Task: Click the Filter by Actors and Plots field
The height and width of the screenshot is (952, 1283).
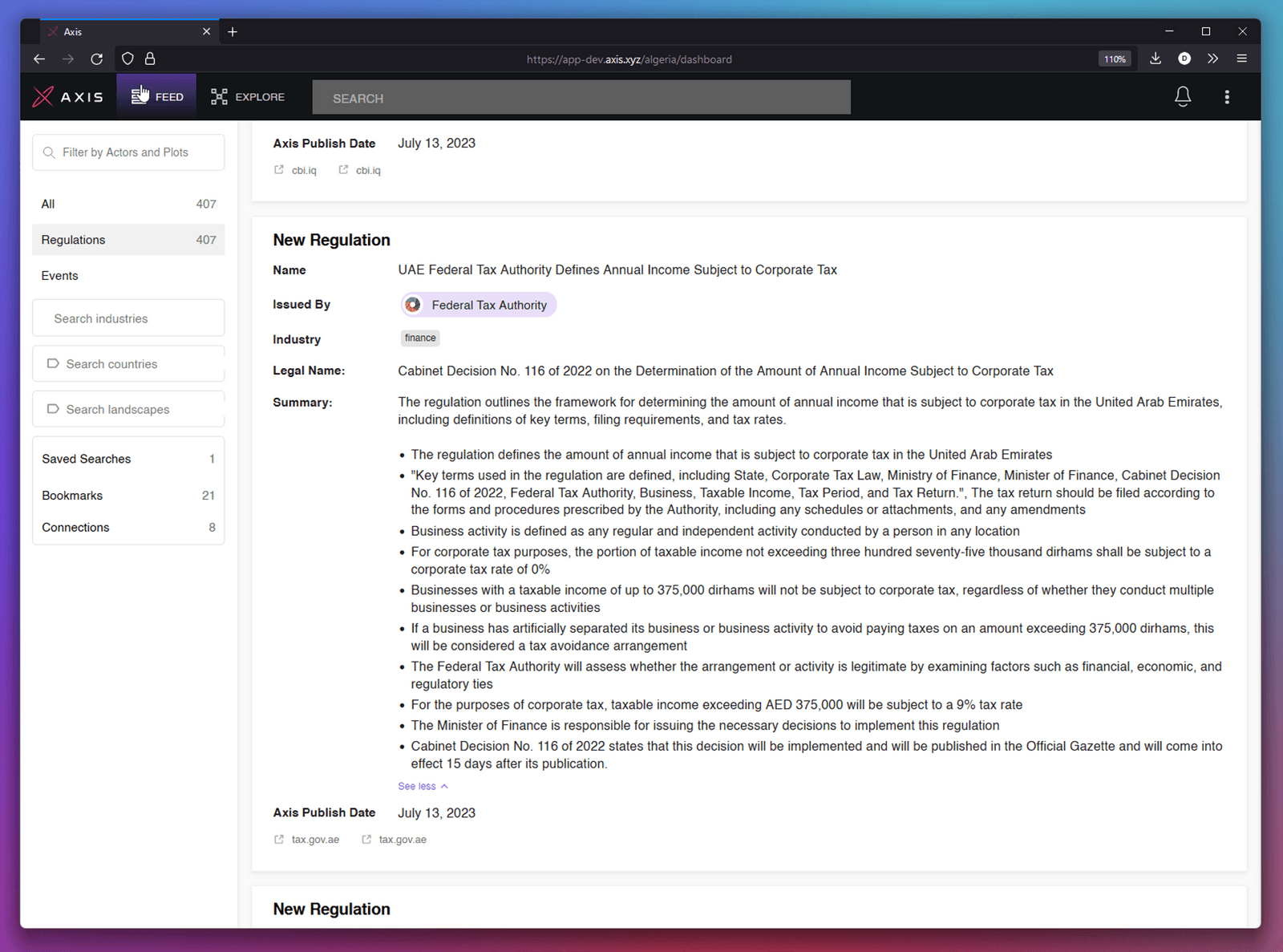Action: click(x=127, y=152)
